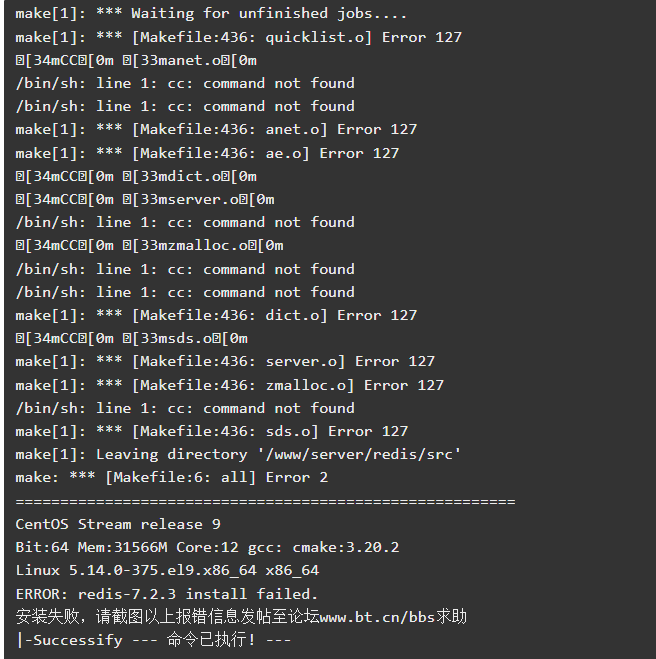Select the CC dict.o output line
This screenshot has height=659, width=656.
[136, 177]
